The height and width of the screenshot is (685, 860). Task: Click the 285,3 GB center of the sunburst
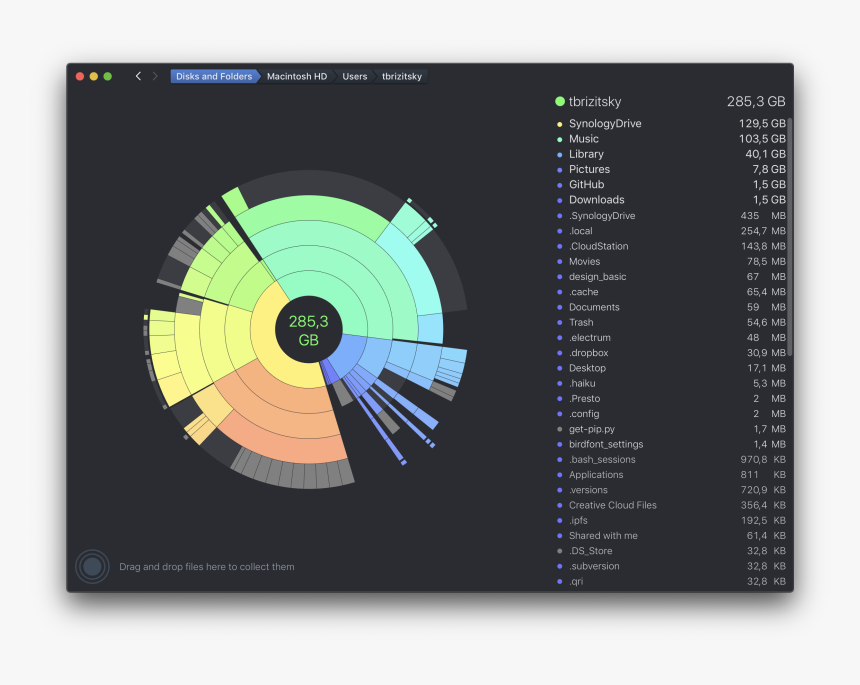[309, 330]
